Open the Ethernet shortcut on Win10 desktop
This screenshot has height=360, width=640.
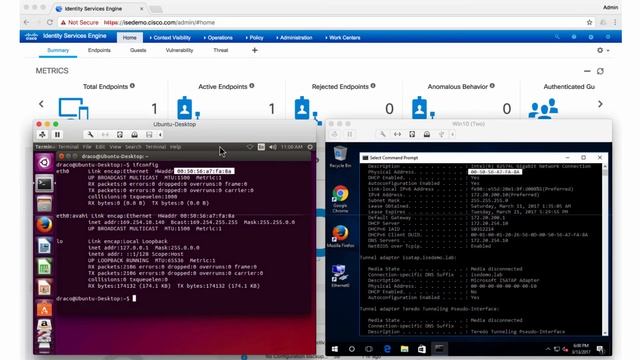coord(340,276)
